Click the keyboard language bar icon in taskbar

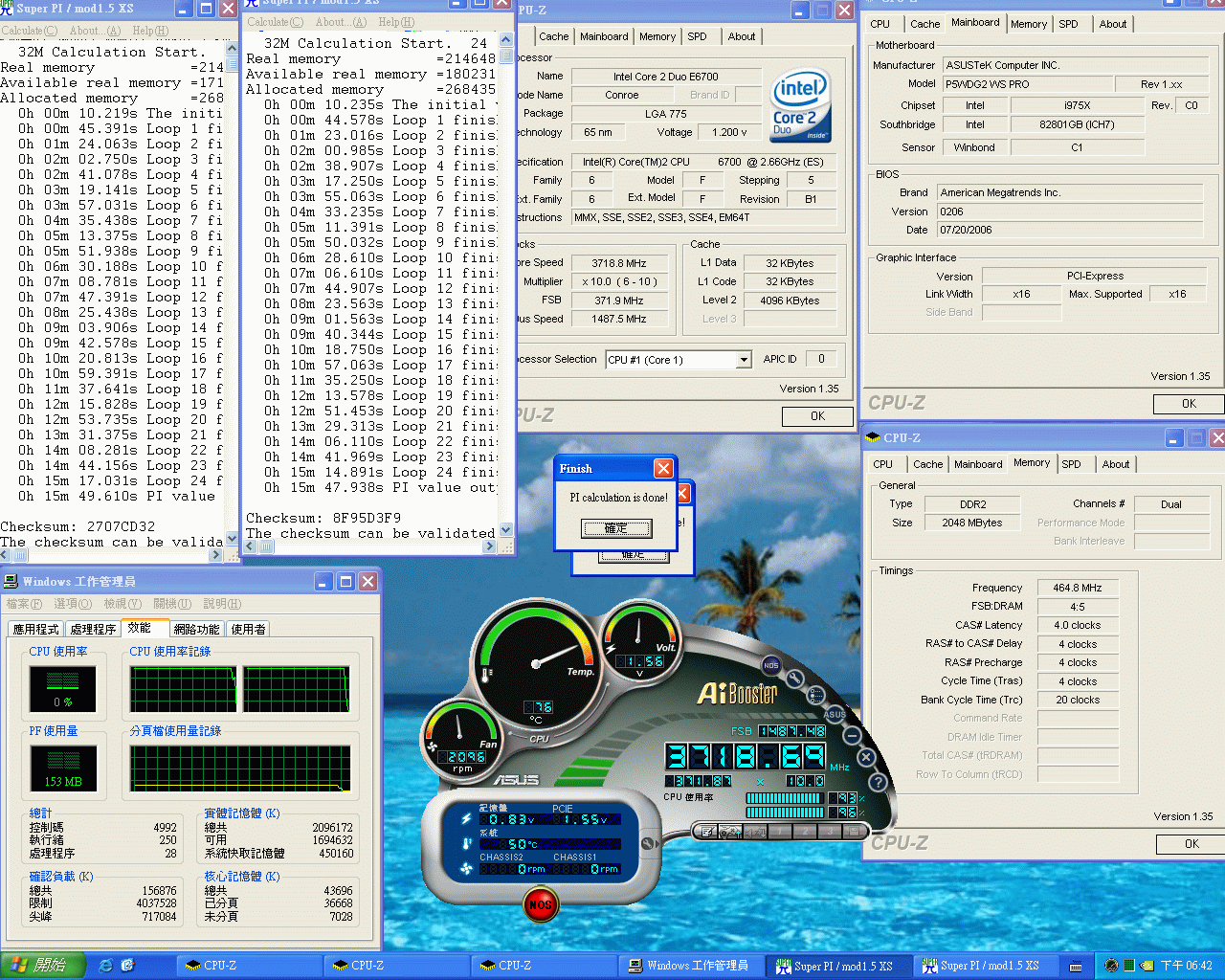pyautogui.click(x=1077, y=967)
